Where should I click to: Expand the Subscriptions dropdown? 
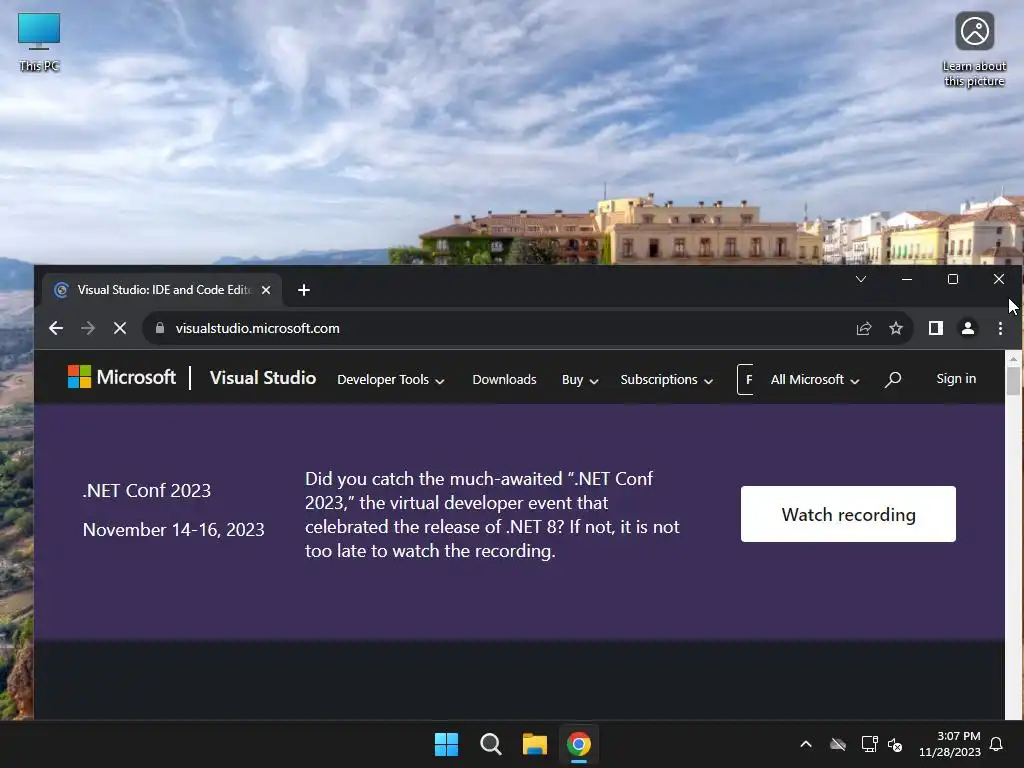click(x=666, y=379)
